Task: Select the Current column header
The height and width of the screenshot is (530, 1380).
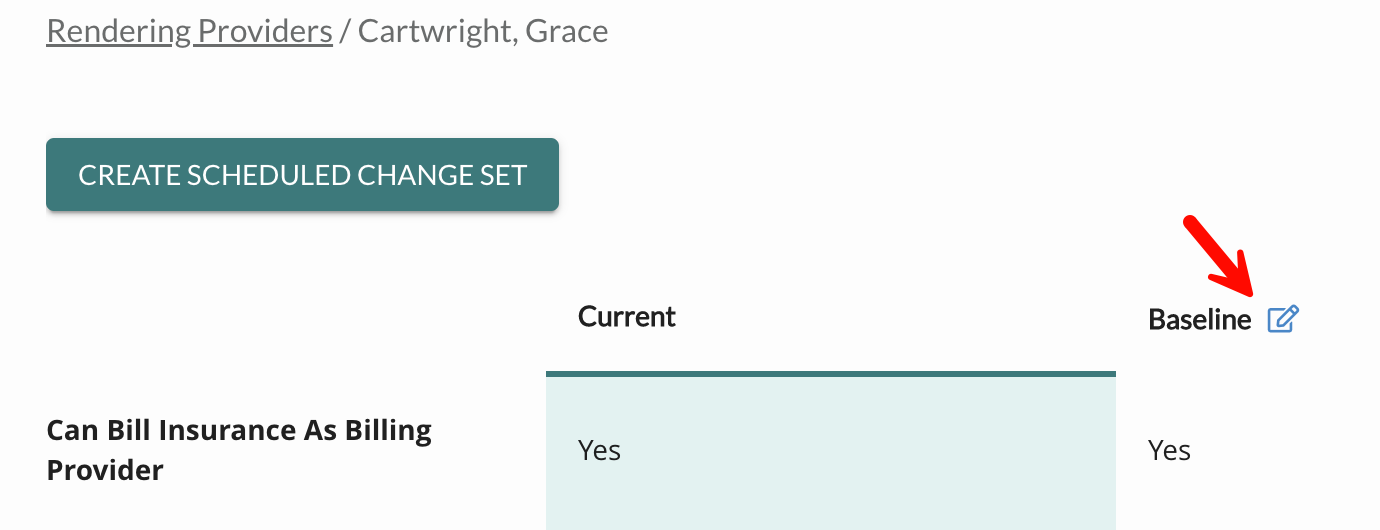Action: point(627,317)
